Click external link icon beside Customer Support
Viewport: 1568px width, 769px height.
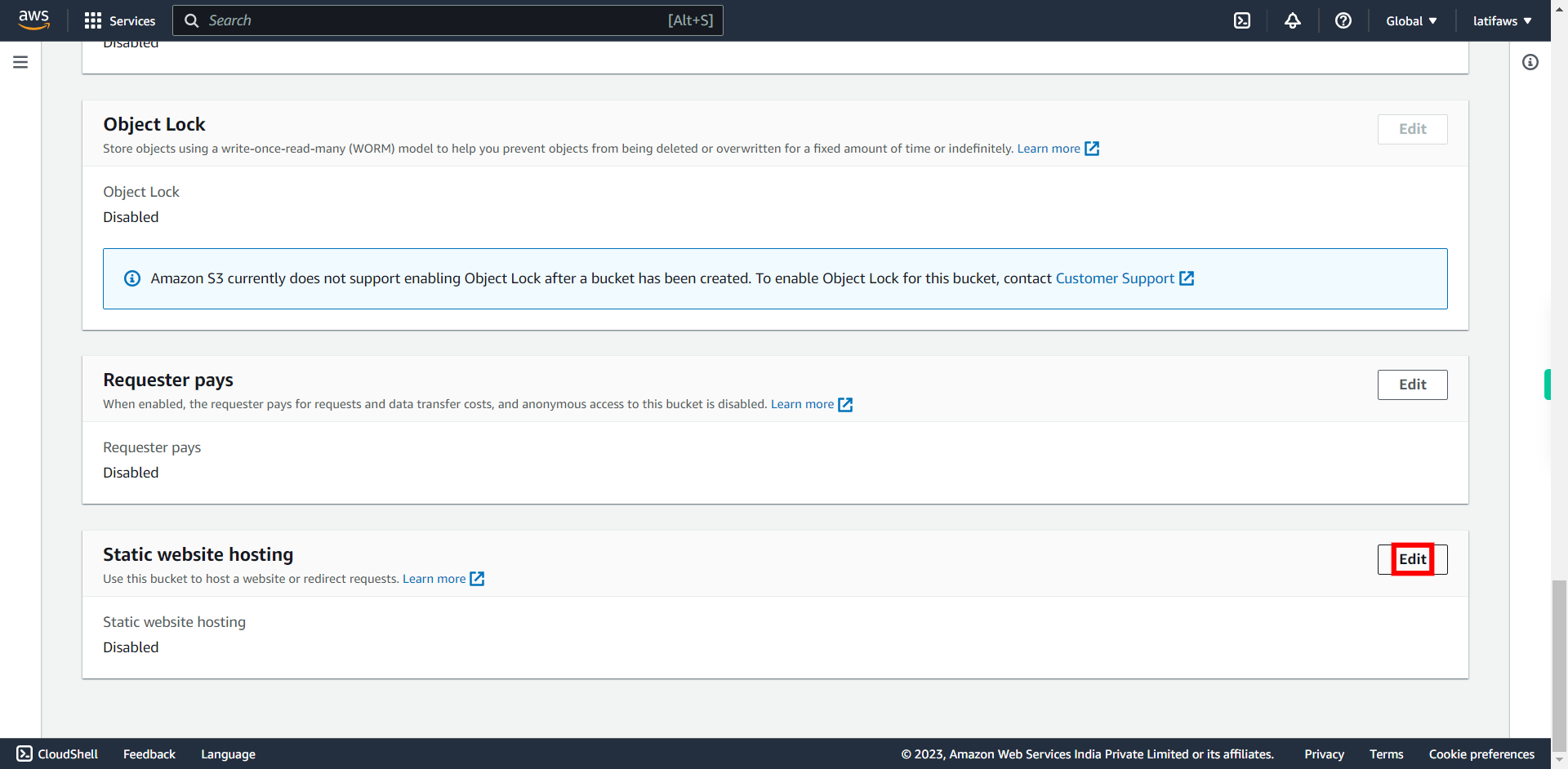tap(1187, 278)
